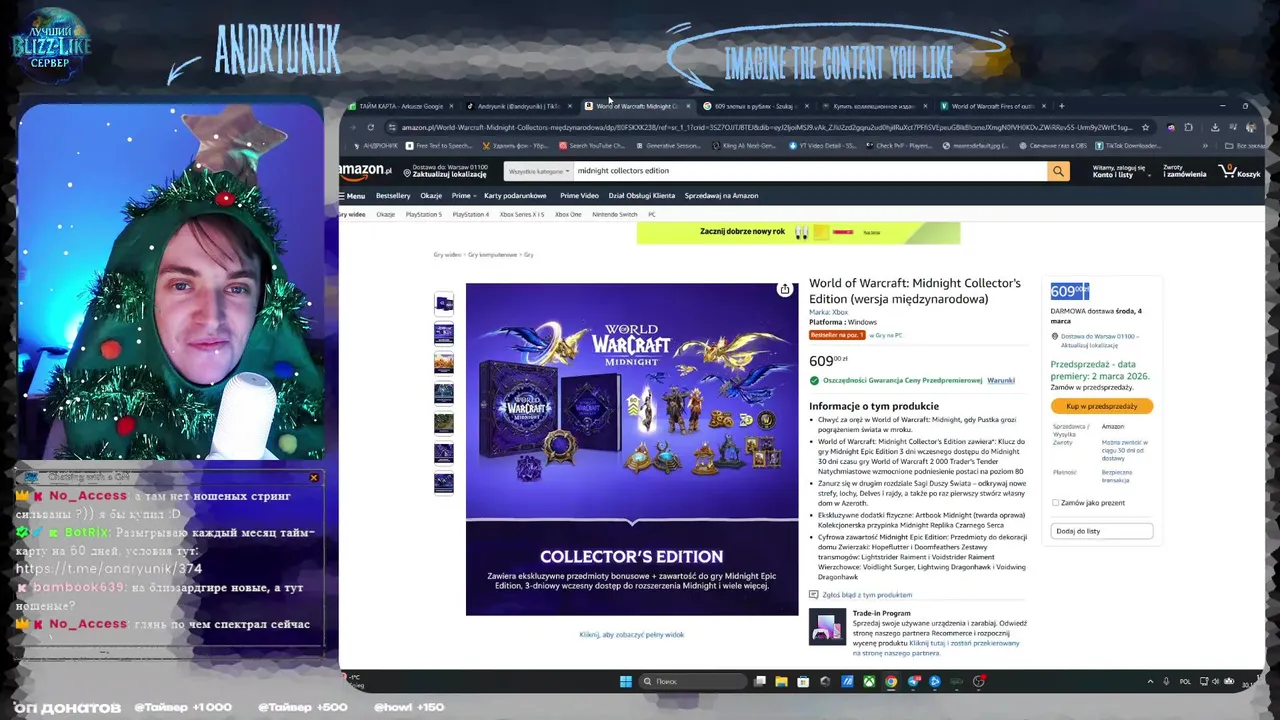The image size is (1280, 720).
Task: Open the Marka: Xbox link
Action: pos(828,312)
